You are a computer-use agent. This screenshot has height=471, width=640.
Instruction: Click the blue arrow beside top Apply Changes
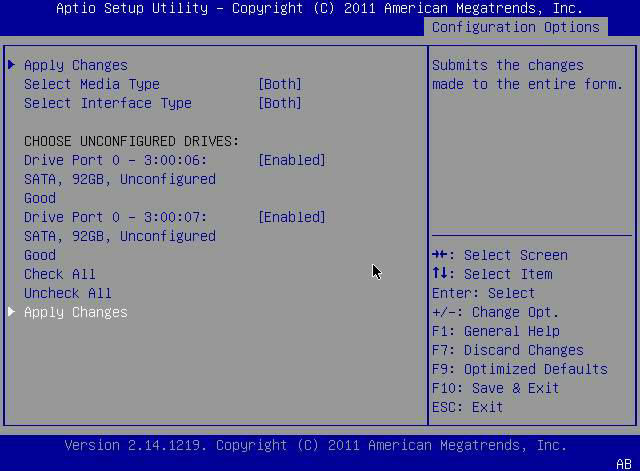(x=11, y=64)
